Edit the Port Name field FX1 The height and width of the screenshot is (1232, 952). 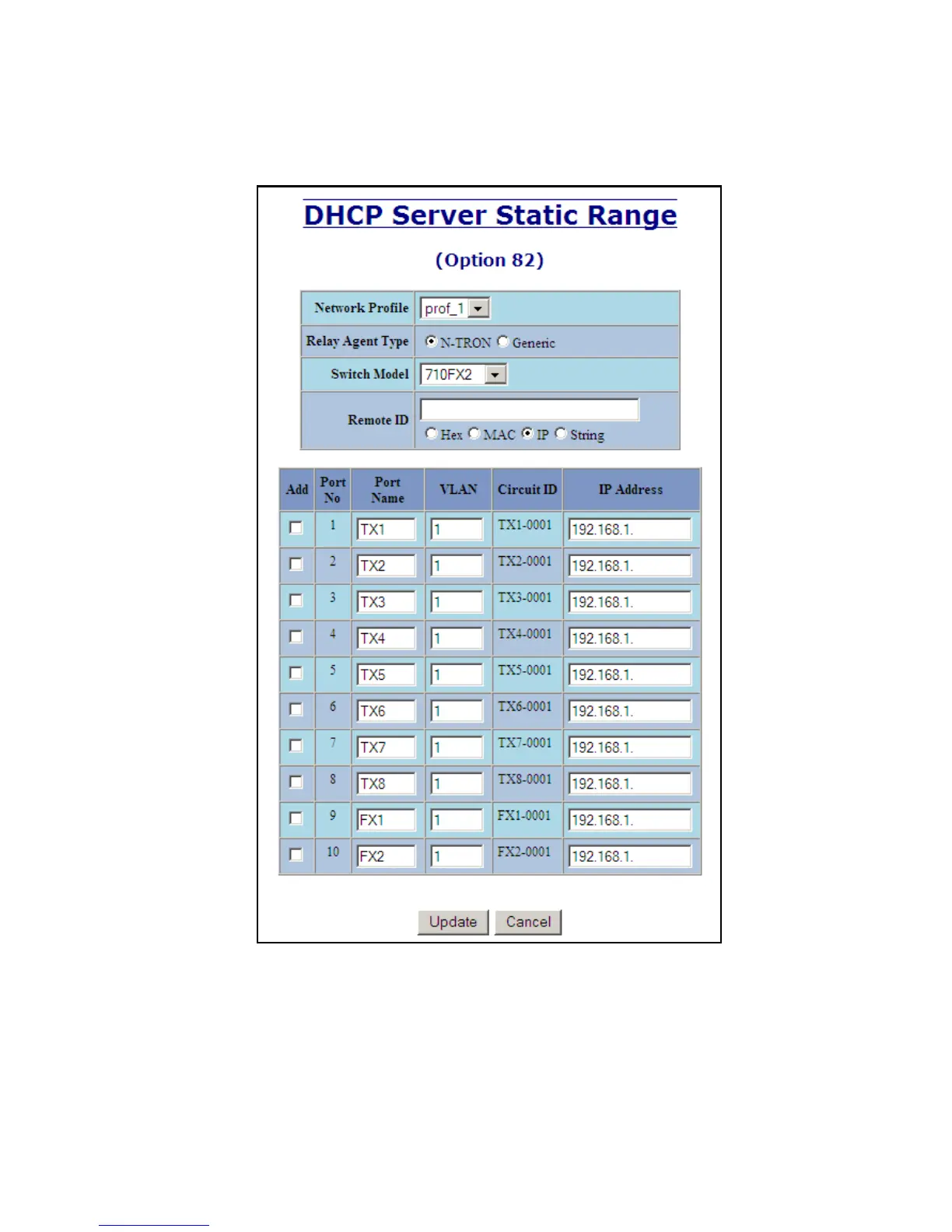[x=387, y=820]
